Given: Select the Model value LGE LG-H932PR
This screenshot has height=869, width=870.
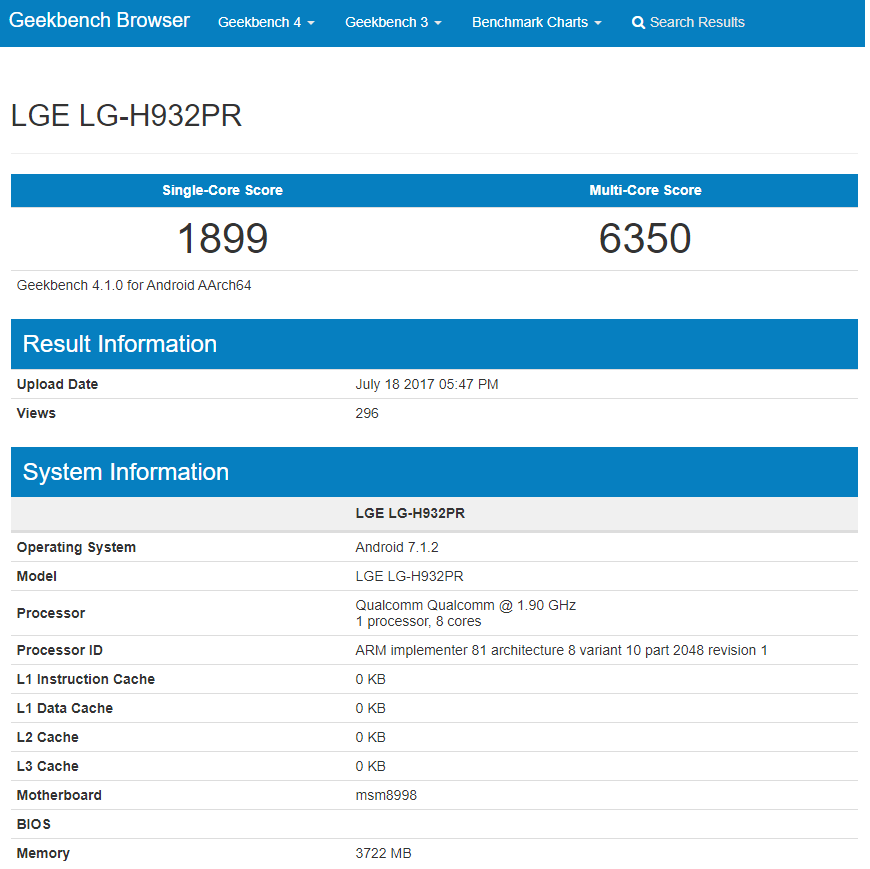Looking at the screenshot, I should (x=409, y=576).
